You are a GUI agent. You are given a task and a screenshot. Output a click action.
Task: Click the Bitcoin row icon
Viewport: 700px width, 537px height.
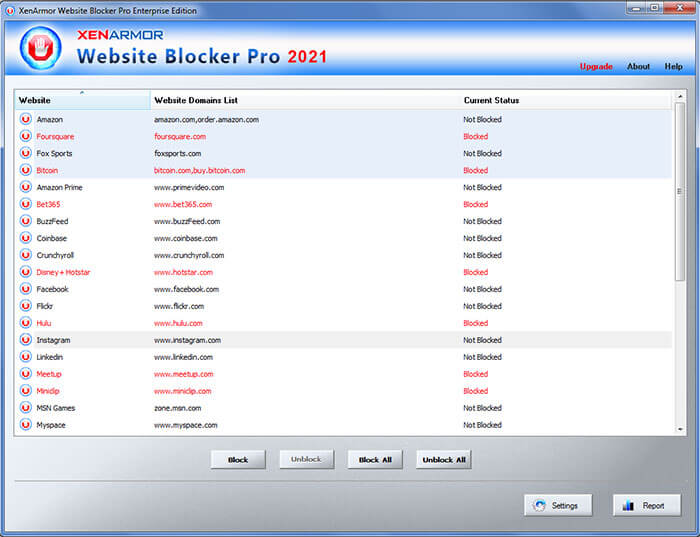coord(25,170)
